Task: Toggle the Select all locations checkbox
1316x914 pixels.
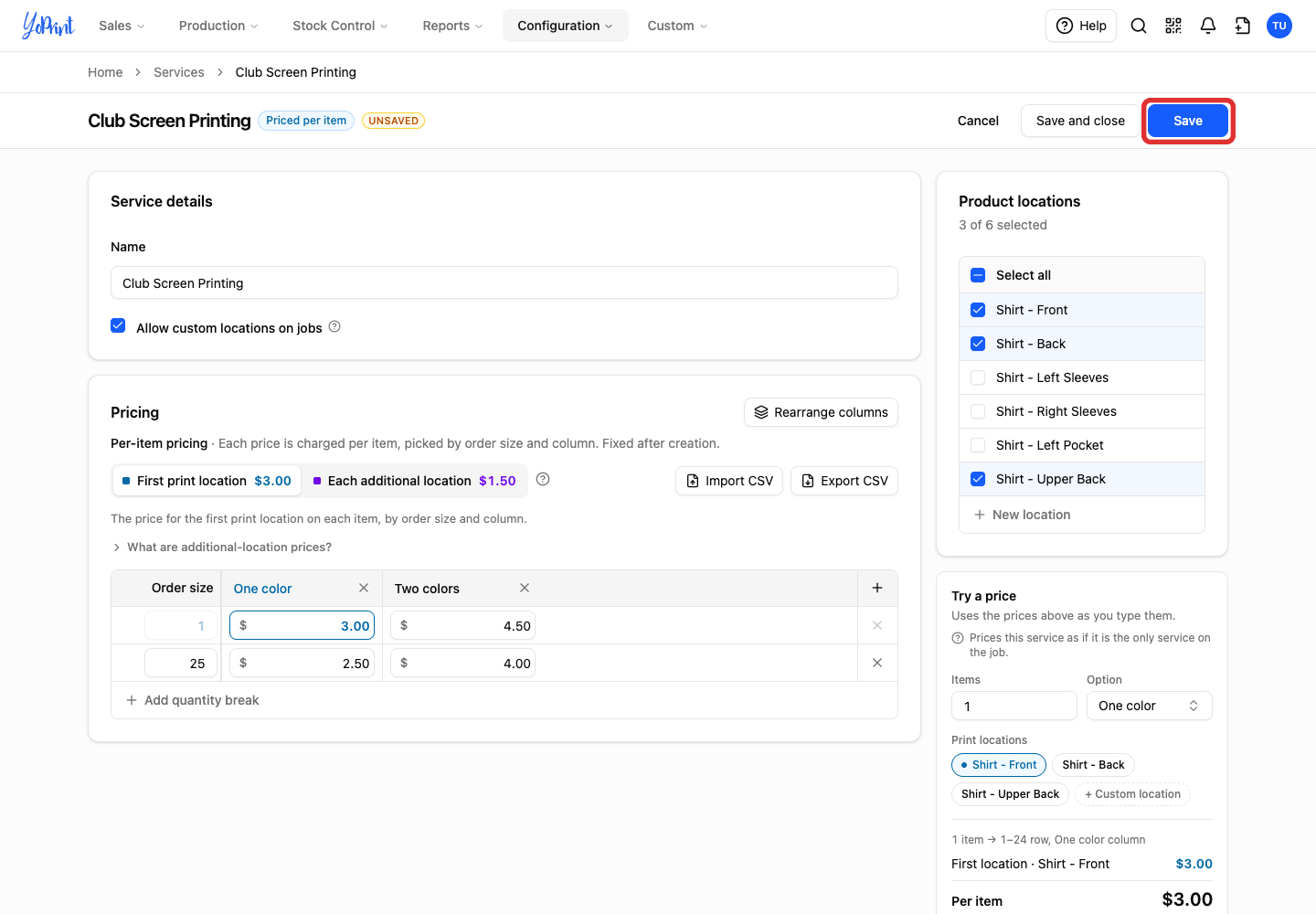Action: pos(978,275)
